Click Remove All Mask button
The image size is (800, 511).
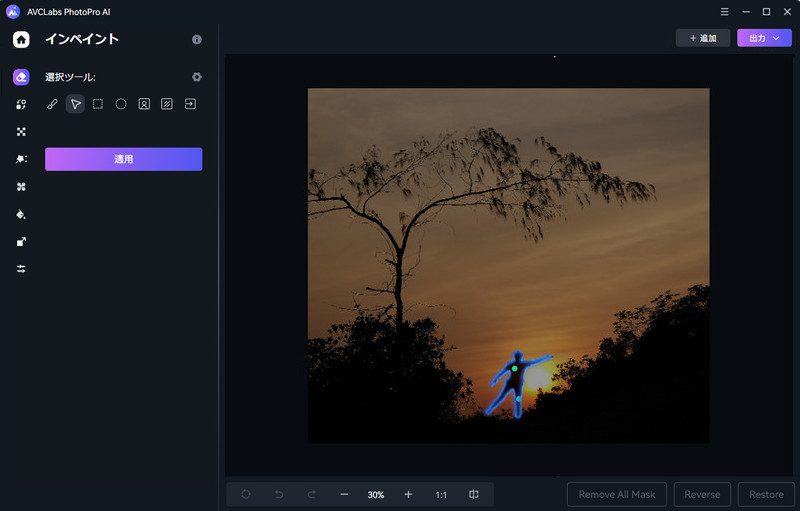click(617, 494)
